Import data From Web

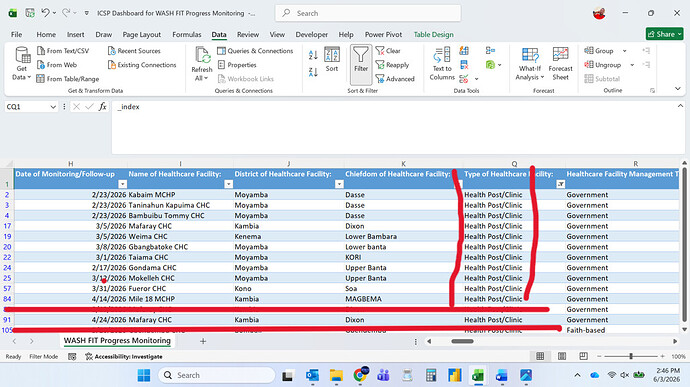click(x=57, y=65)
